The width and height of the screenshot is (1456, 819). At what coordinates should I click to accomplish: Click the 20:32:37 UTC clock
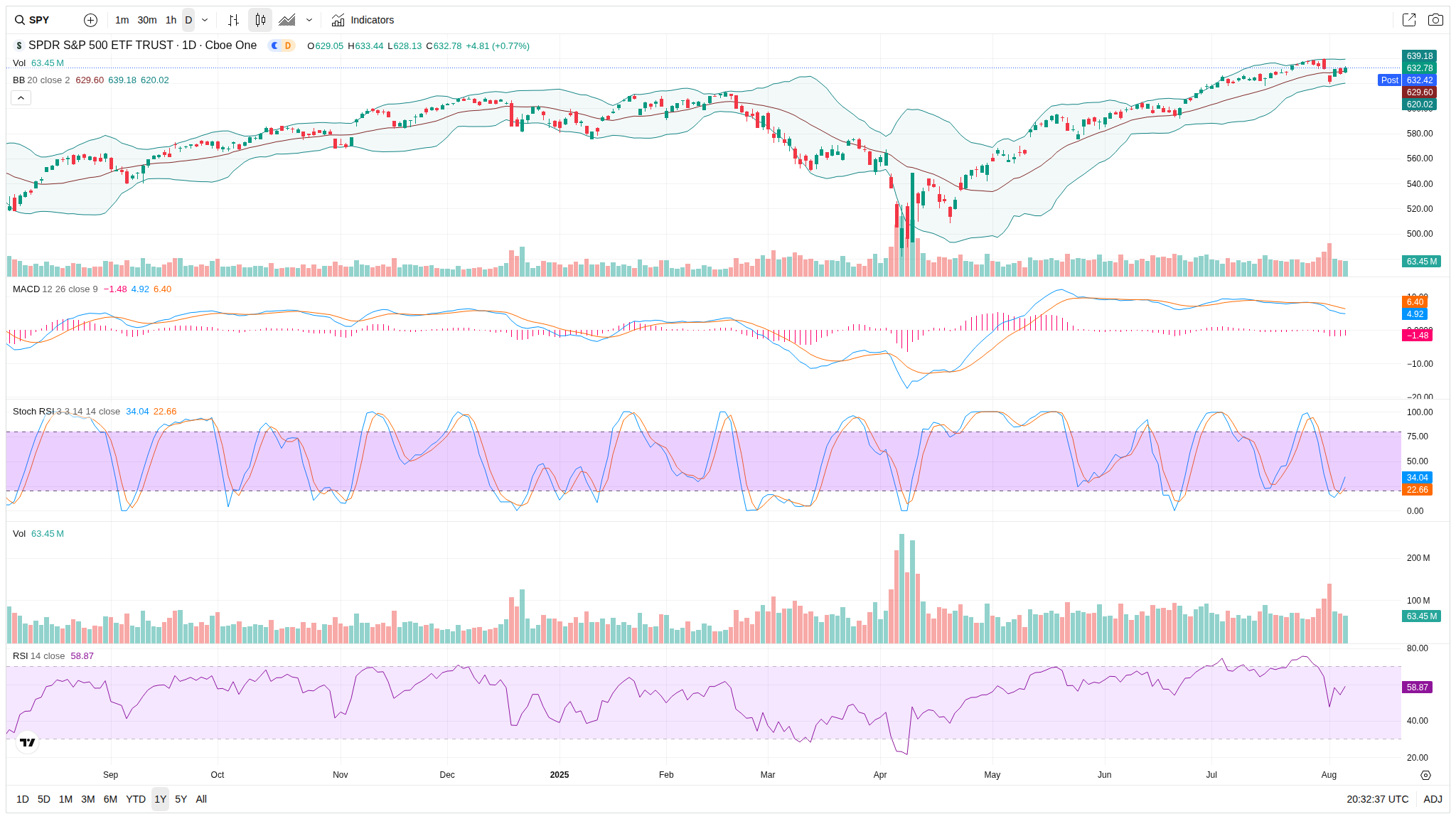click(1377, 799)
